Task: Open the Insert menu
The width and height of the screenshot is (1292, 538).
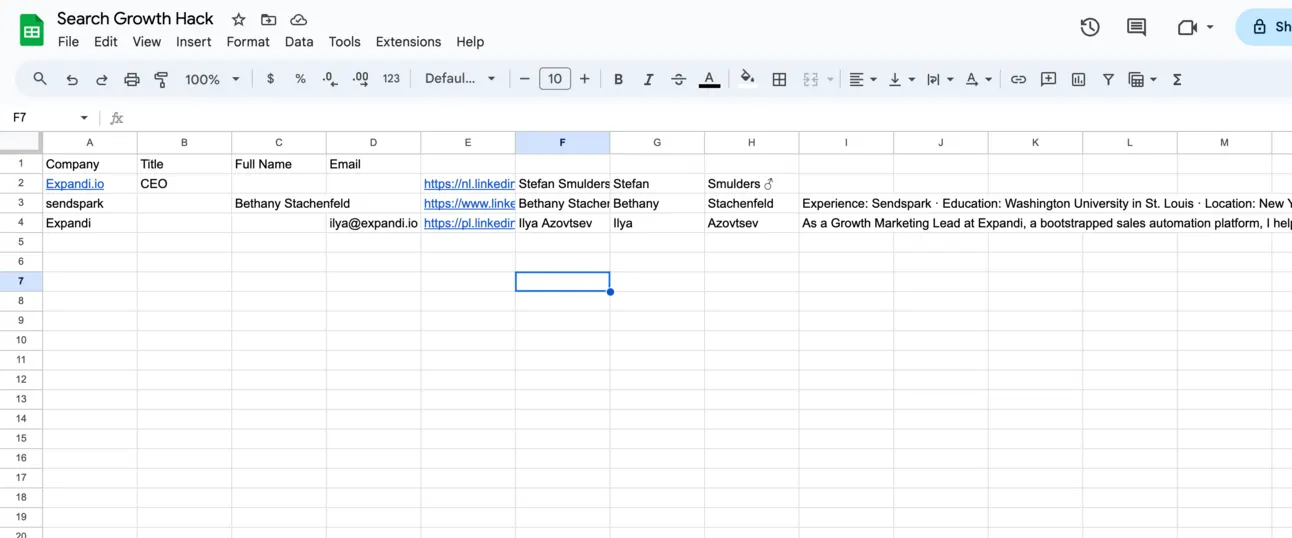Action: point(193,42)
